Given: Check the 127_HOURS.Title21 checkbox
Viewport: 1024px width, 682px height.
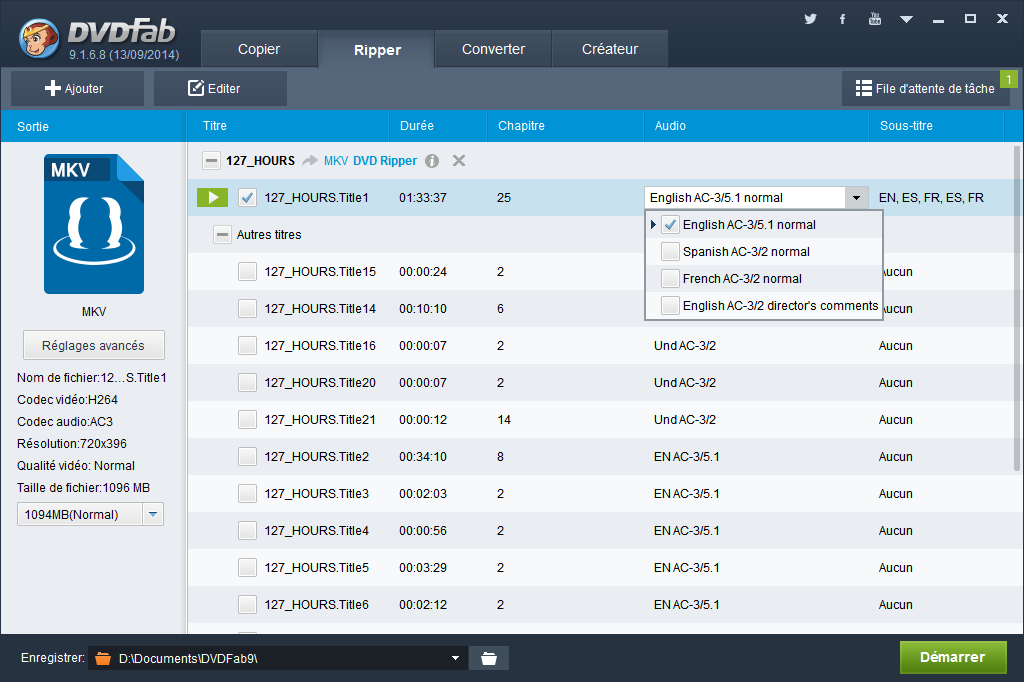Looking at the screenshot, I should pyautogui.click(x=247, y=419).
